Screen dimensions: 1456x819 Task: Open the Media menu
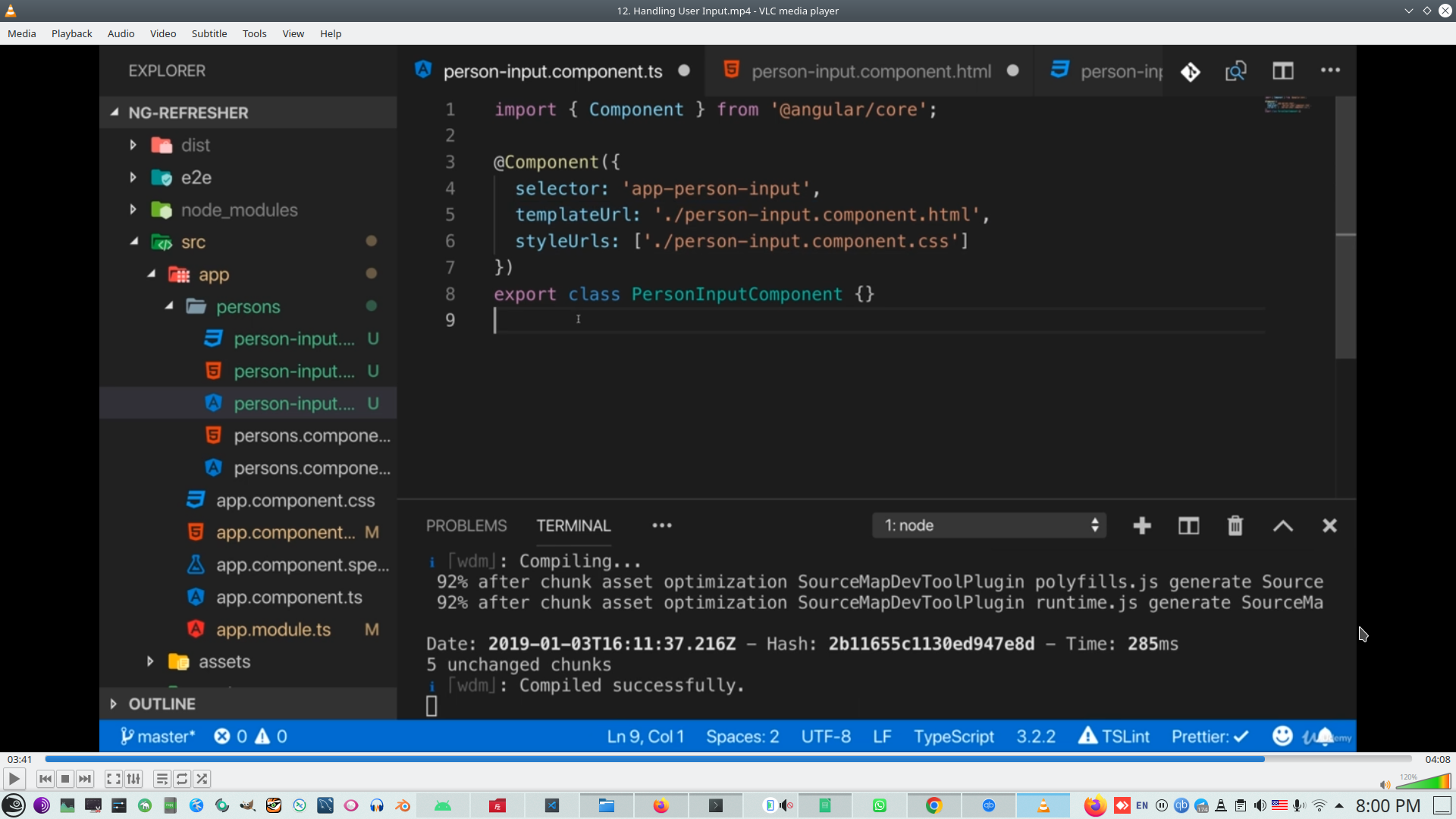tap(22, 33)
